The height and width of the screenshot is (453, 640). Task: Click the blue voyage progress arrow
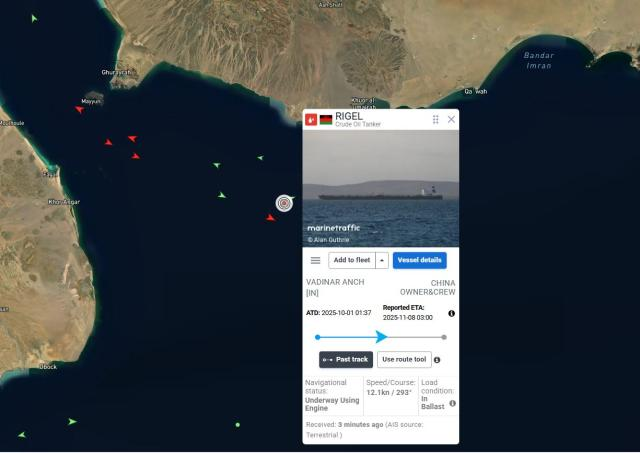click(x=381, y=337)
